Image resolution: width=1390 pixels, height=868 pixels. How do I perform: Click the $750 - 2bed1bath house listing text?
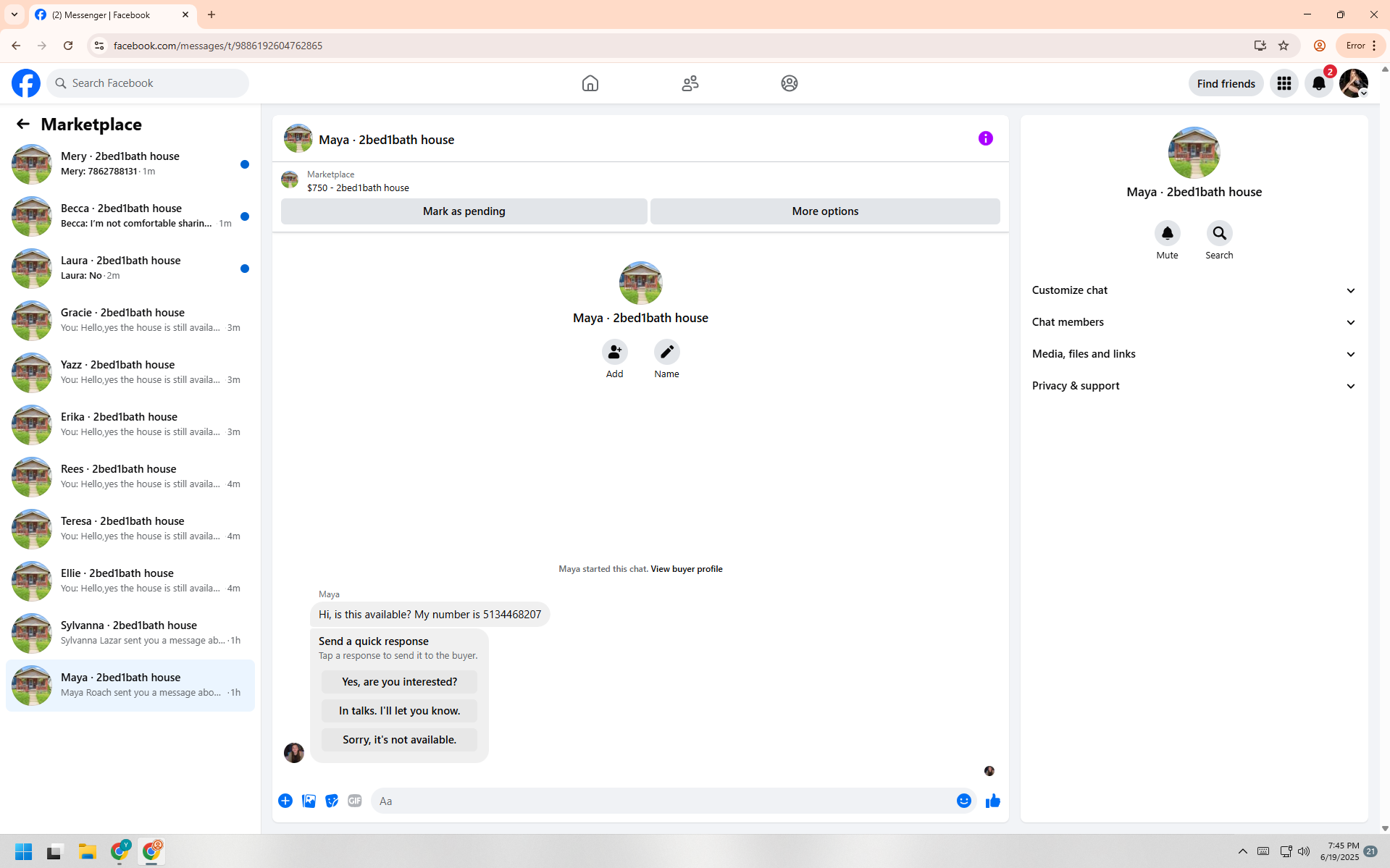(x=358, y=187)
